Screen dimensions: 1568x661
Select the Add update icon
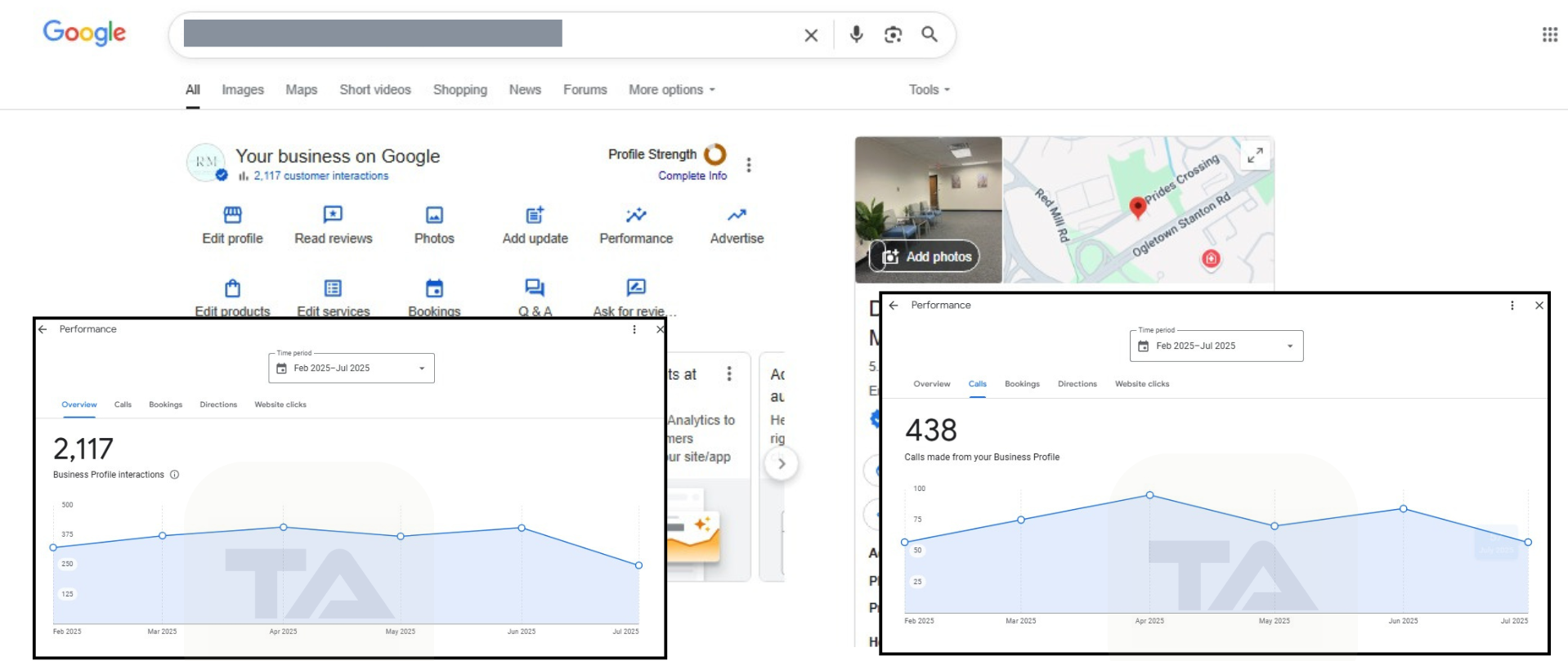click(535, 215)
